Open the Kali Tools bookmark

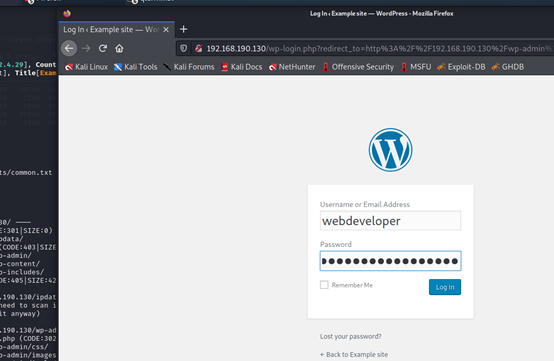tap(136, 67)
